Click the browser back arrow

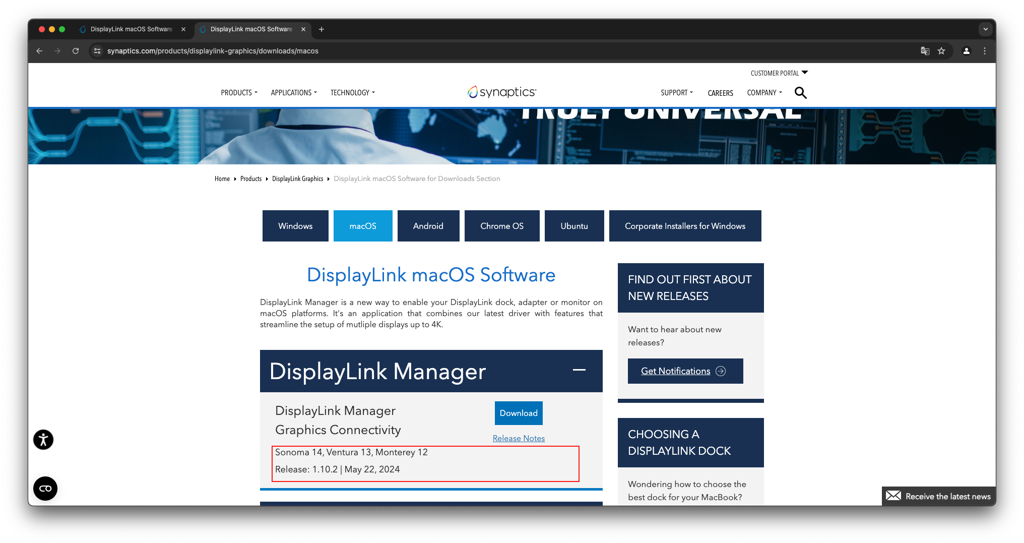(x=40, y=51)
